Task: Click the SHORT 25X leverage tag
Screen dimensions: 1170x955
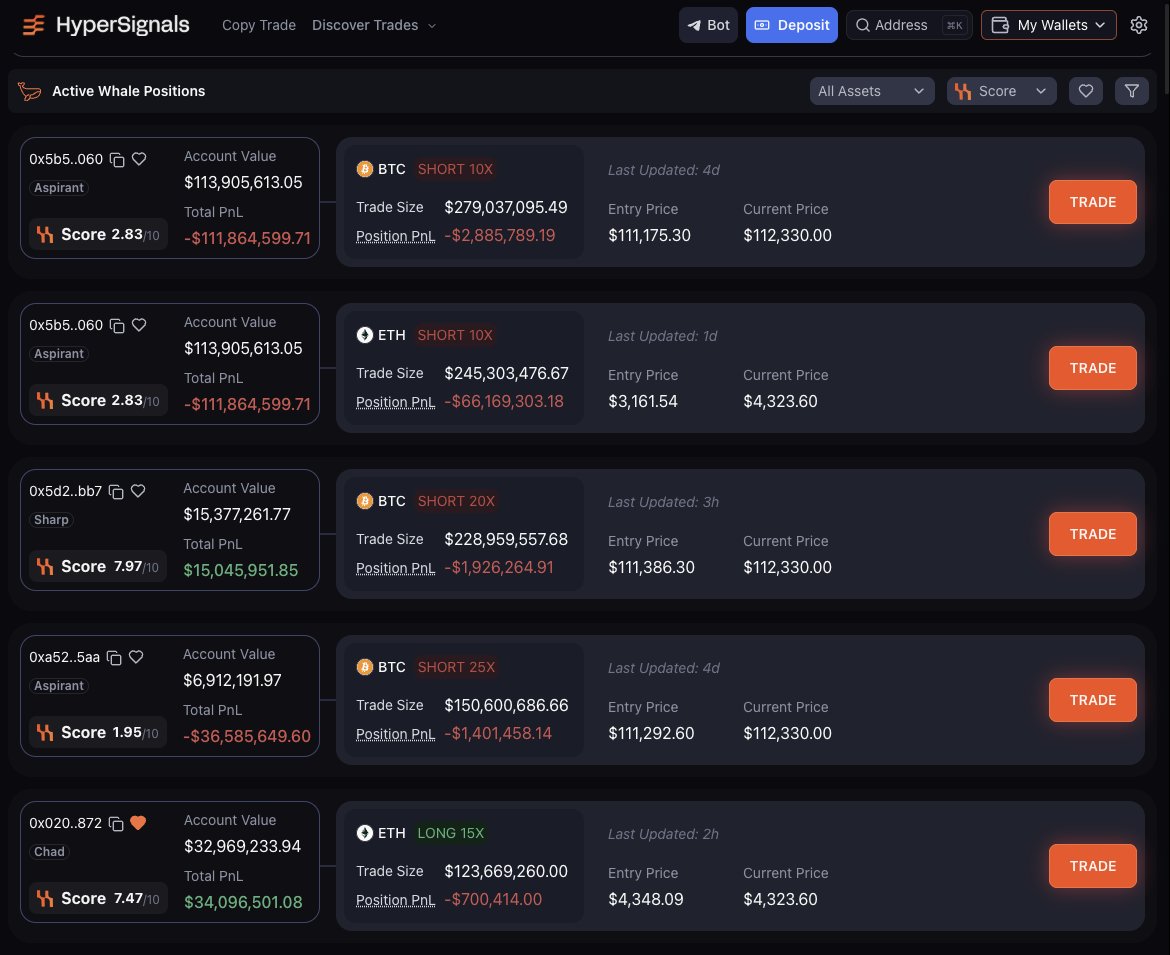Action: [x=457, y=667]
